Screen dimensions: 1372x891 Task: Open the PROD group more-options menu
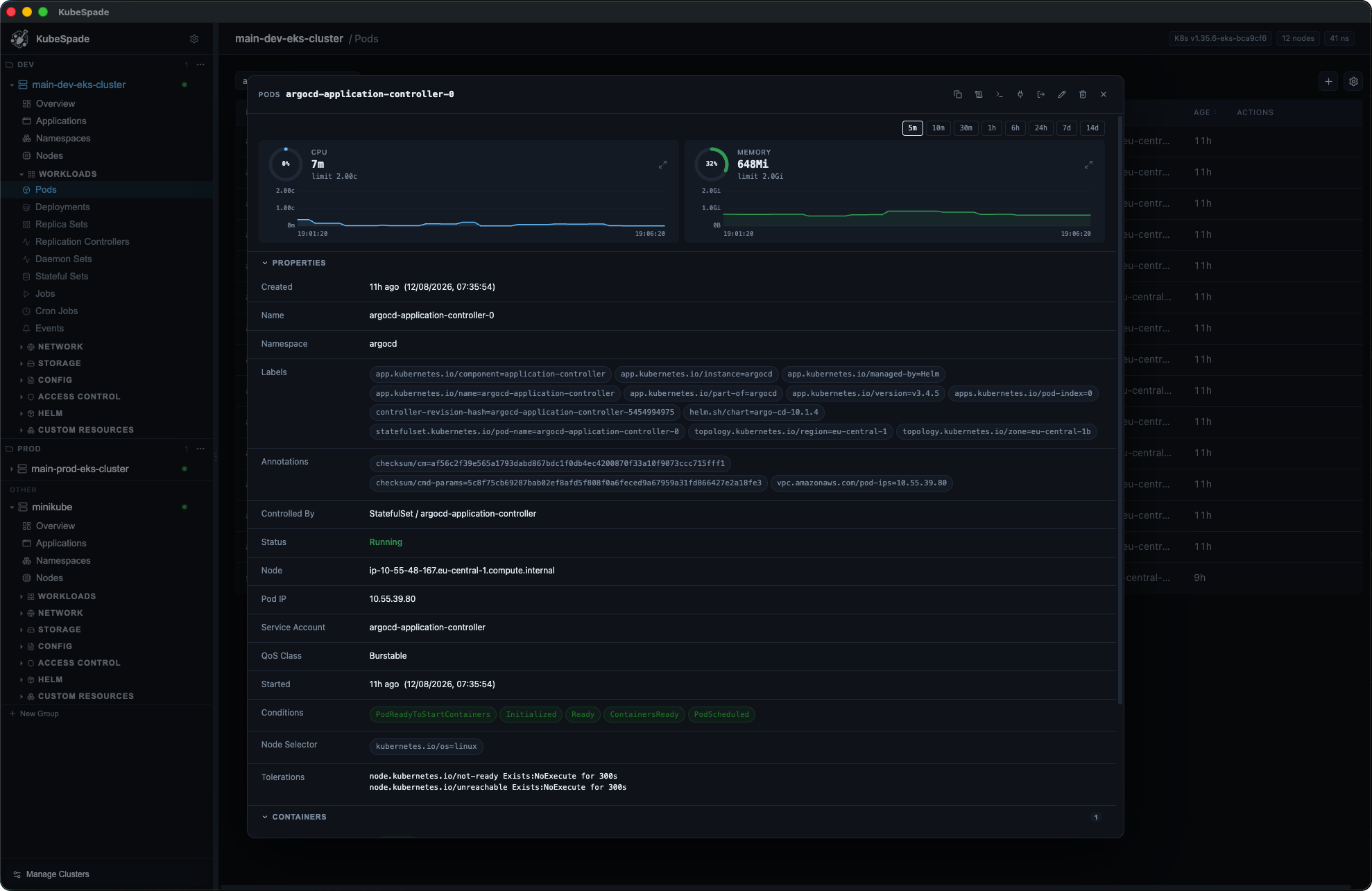pyautogui.click(x=200, y=449)
